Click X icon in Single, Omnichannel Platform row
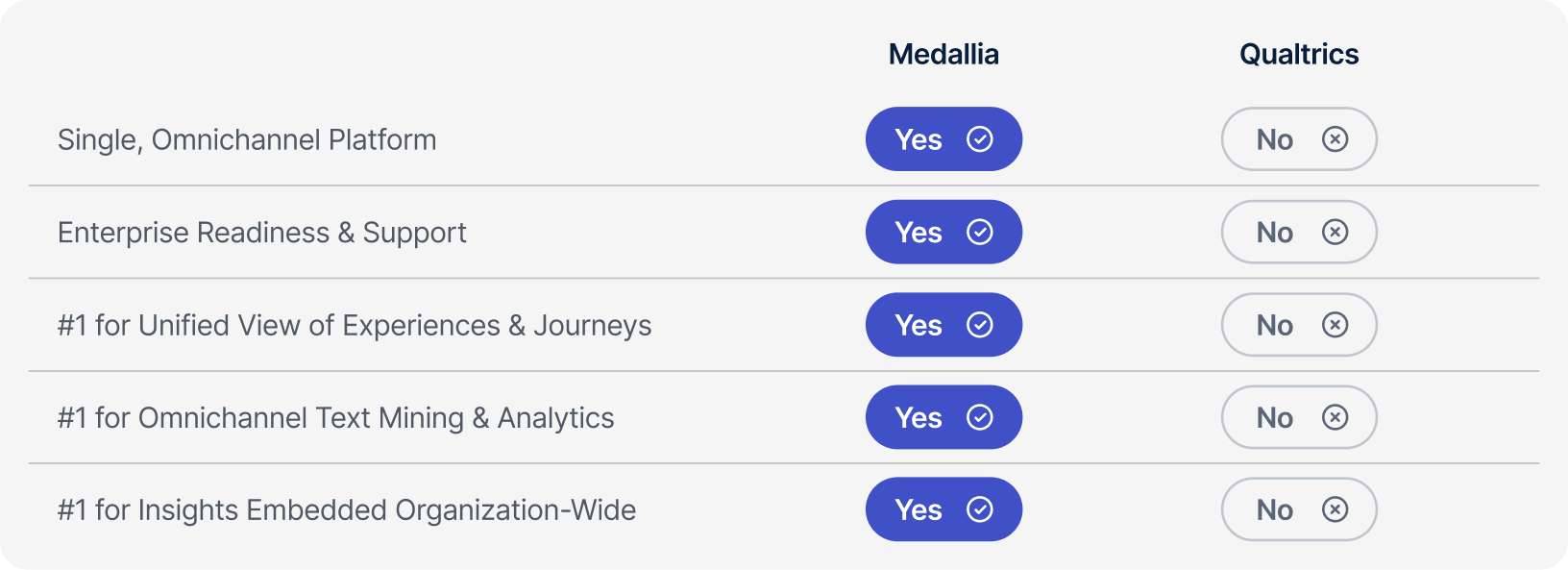This screenshot has height=570, width=1568. click(1335, 139)
